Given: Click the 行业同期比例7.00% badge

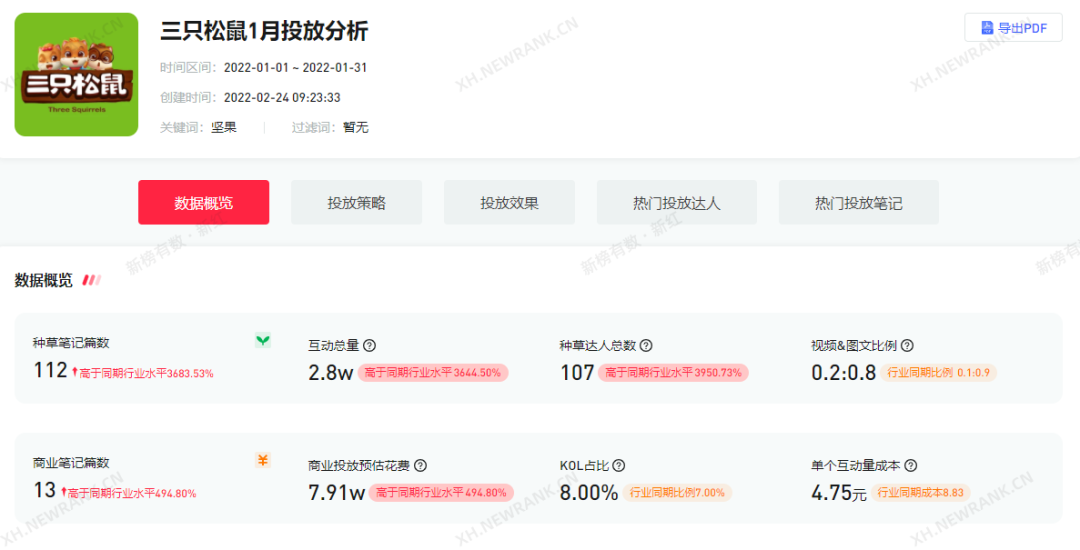Looking at the screenshot, I should [677, 492].
